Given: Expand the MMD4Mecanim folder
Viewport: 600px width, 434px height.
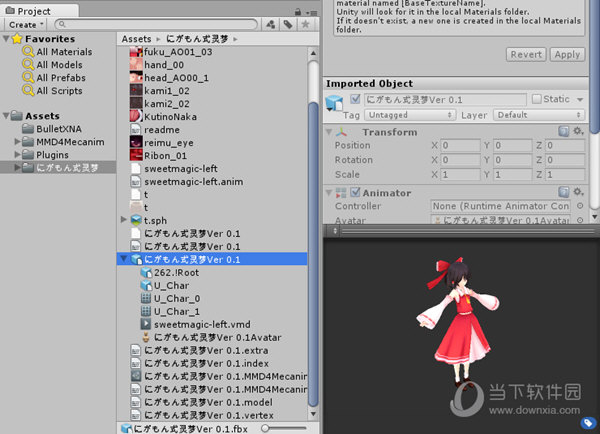Looking at the screenshot, I should tap(17, 142).
